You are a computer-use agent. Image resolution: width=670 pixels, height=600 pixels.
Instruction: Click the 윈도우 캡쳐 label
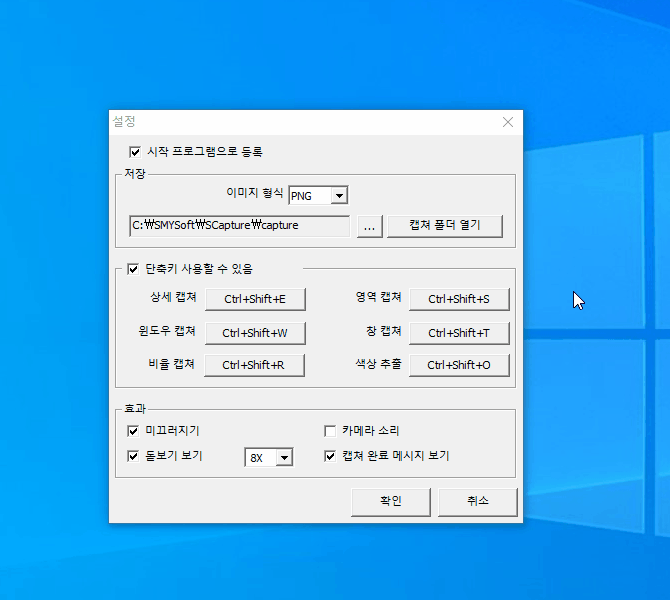point(167,331)
